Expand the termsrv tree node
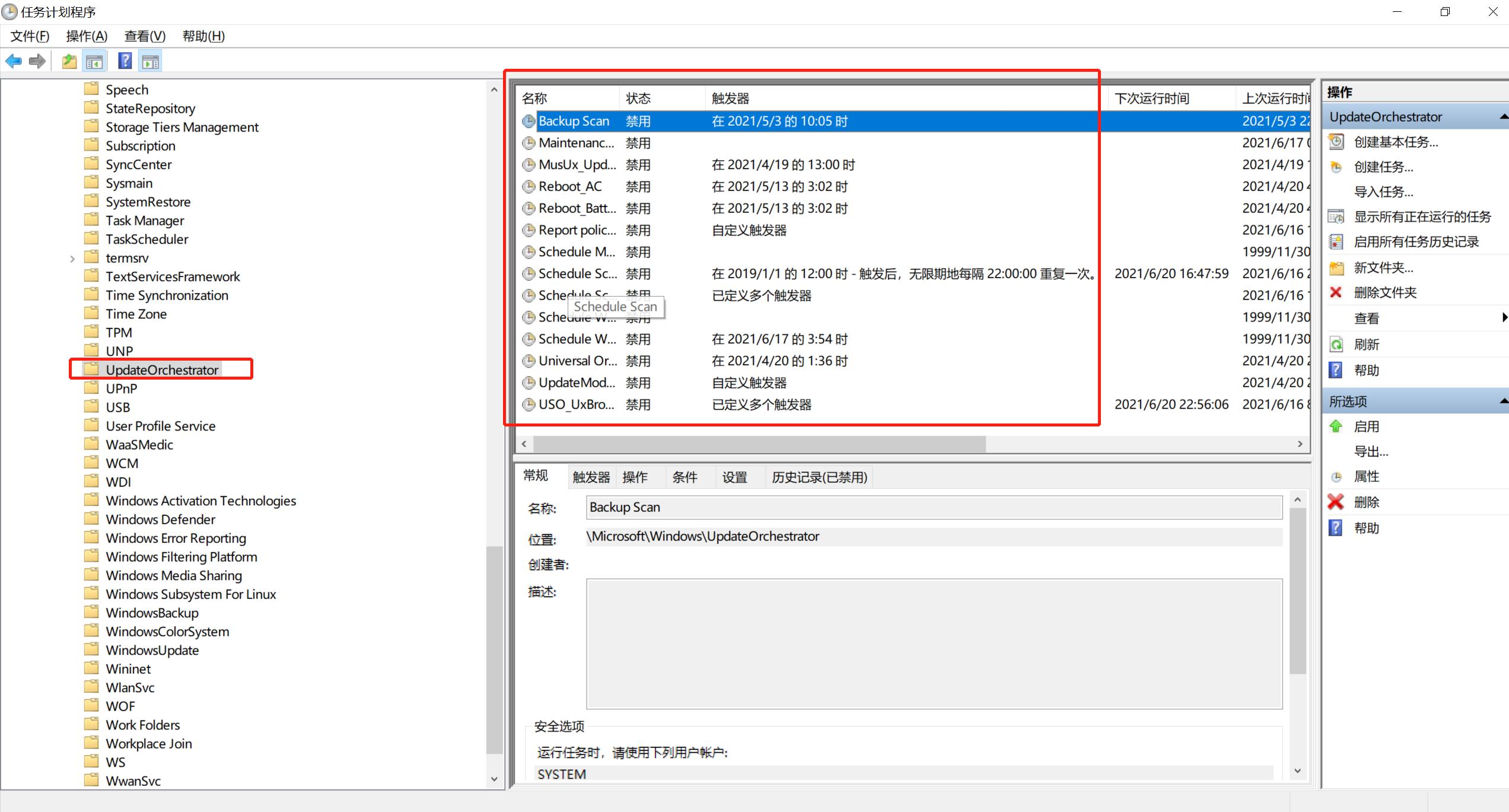 (72, 258)
